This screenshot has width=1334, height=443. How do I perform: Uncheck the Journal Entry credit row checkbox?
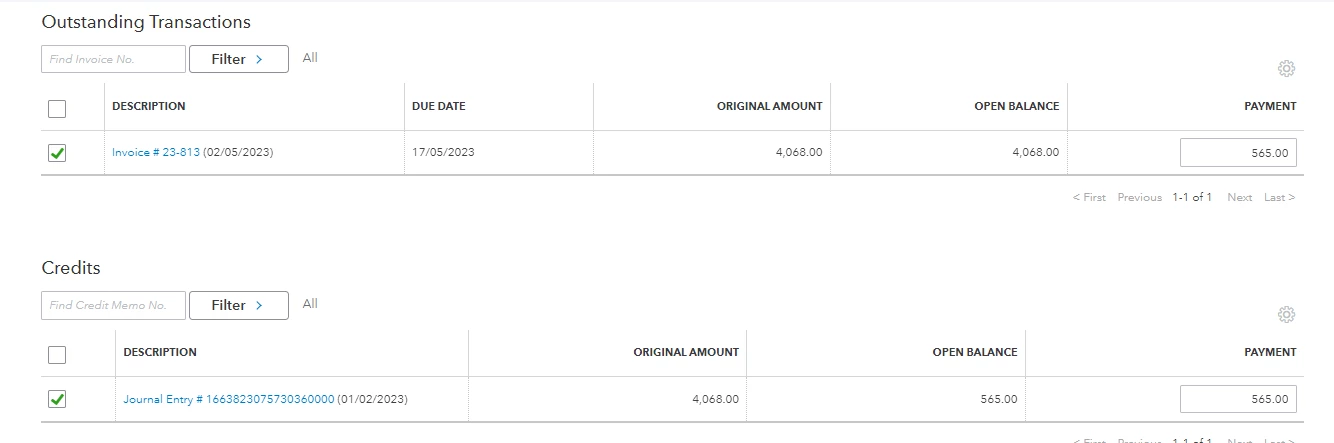[x=57, y=399]
